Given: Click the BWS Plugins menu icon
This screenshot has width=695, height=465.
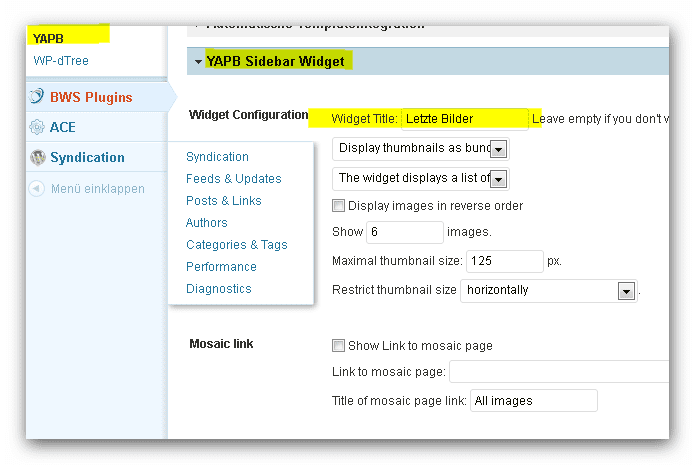Looking at the screenshot, I should coord(37,96).
